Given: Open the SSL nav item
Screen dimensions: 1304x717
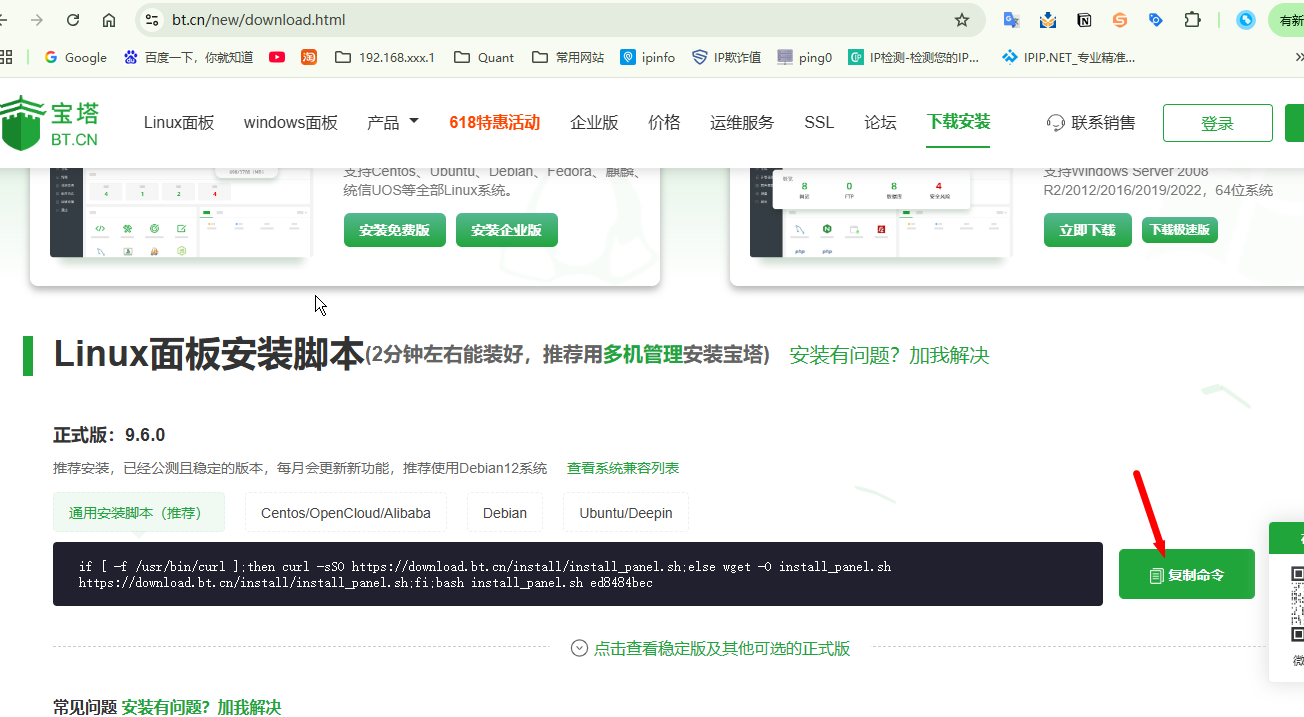Looking at the screenshot, I should pyautogui.click(x=819, y=123).
